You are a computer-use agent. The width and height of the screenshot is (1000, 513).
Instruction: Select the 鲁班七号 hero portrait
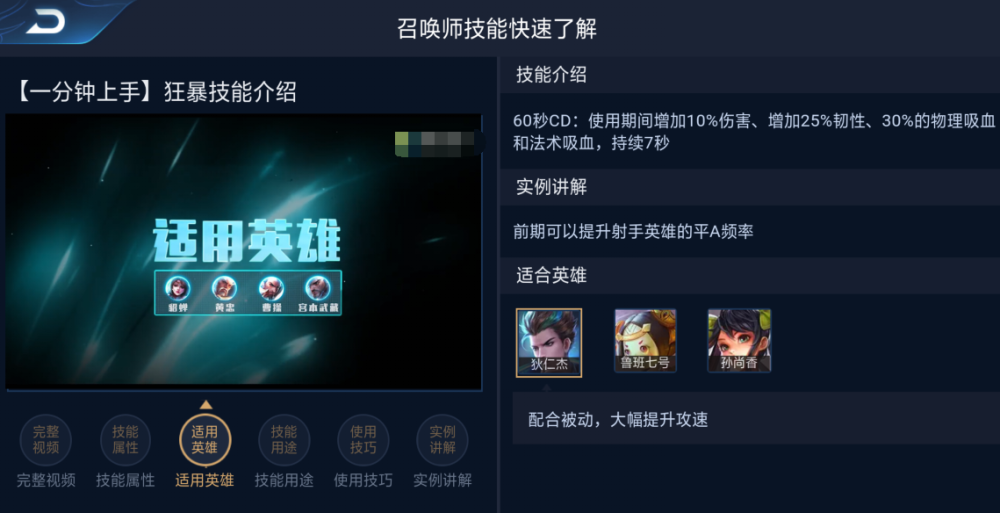[645, 341]
